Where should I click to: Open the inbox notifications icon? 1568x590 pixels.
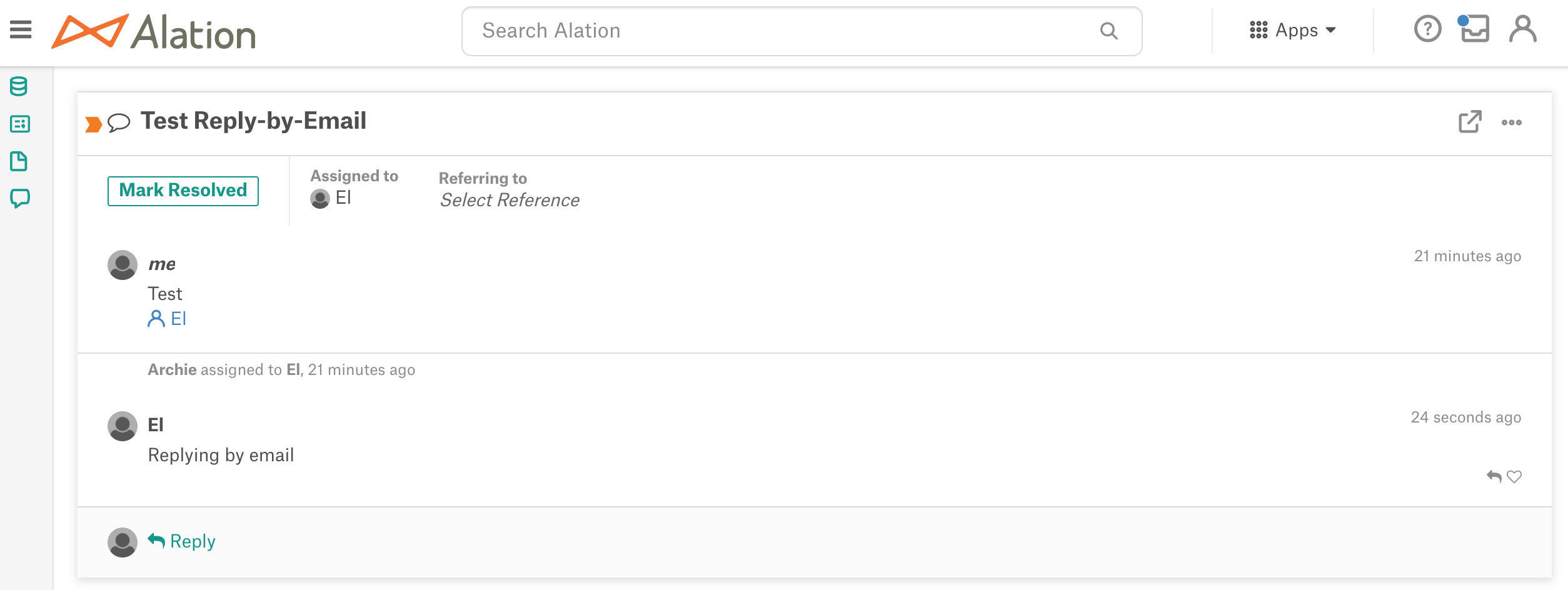click(x=1474, y=29)
